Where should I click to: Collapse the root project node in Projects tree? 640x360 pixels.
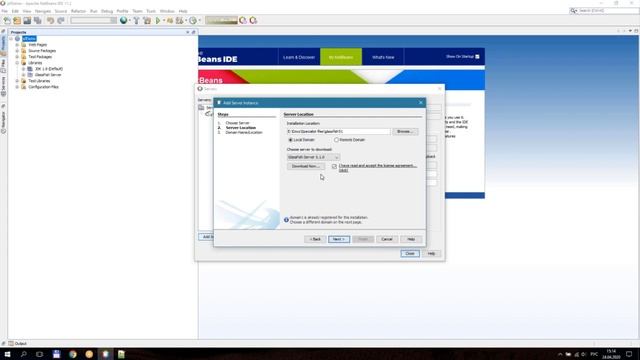coord(11,39)
